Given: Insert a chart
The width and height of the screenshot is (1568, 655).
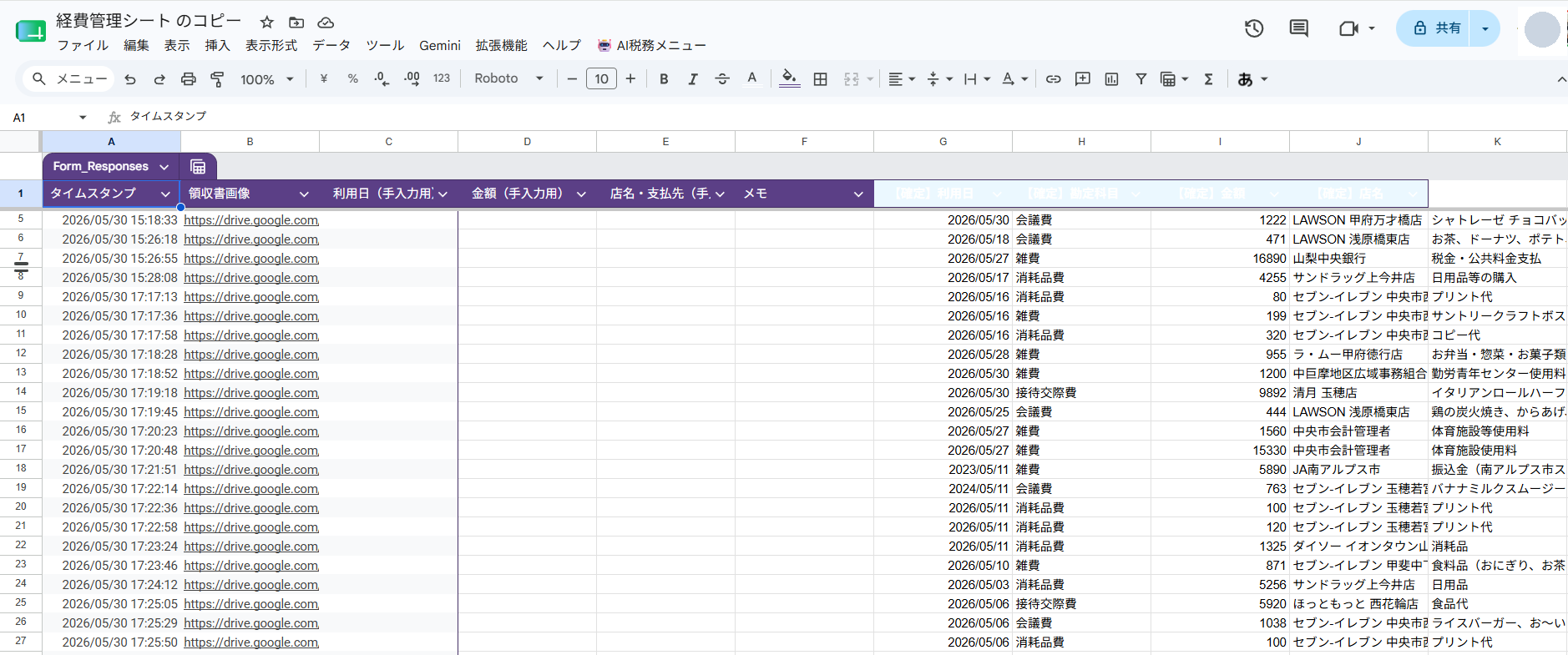Looking at the screenshot, I should point(1111,79).
